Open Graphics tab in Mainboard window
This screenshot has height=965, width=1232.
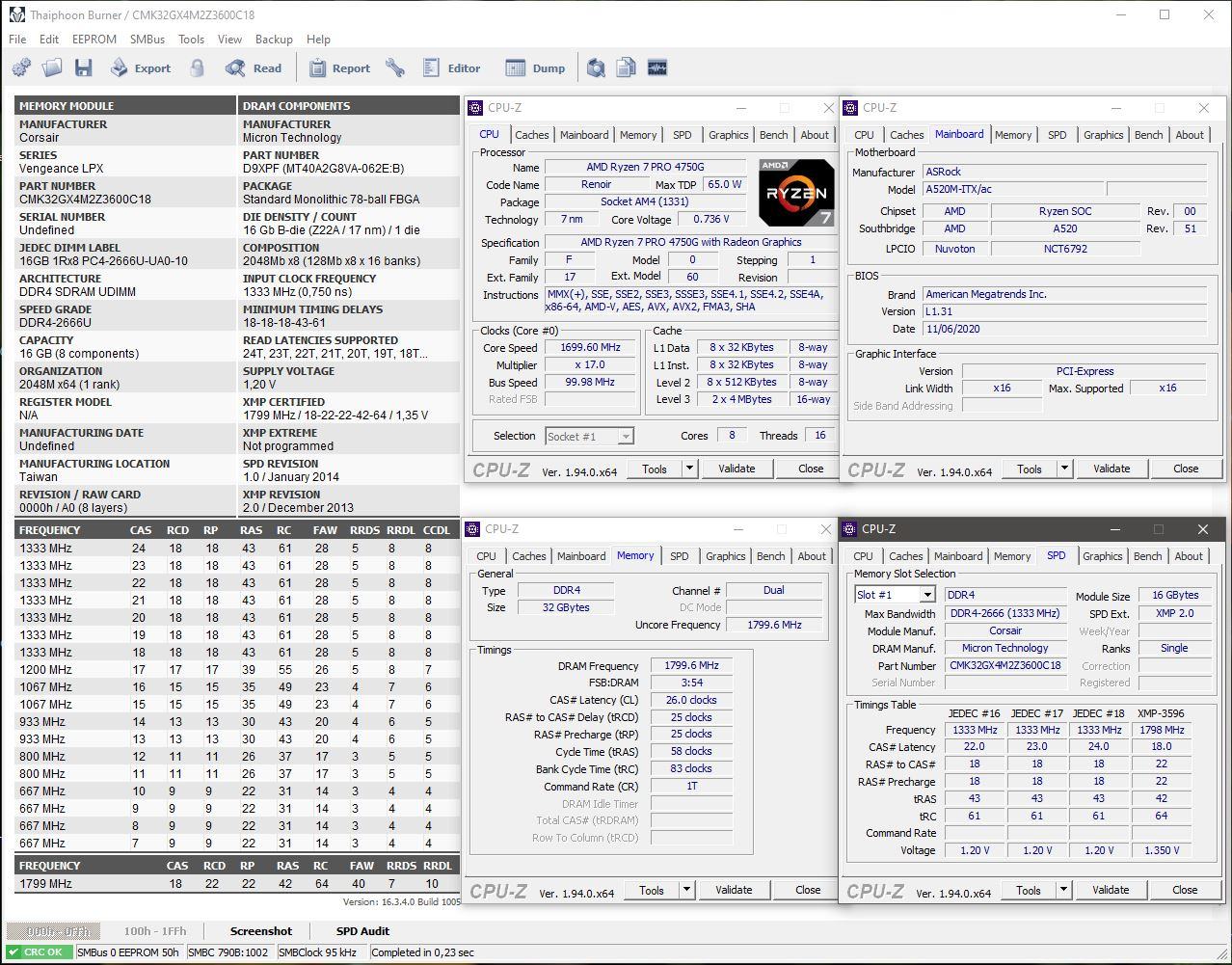click(1103, 135)
